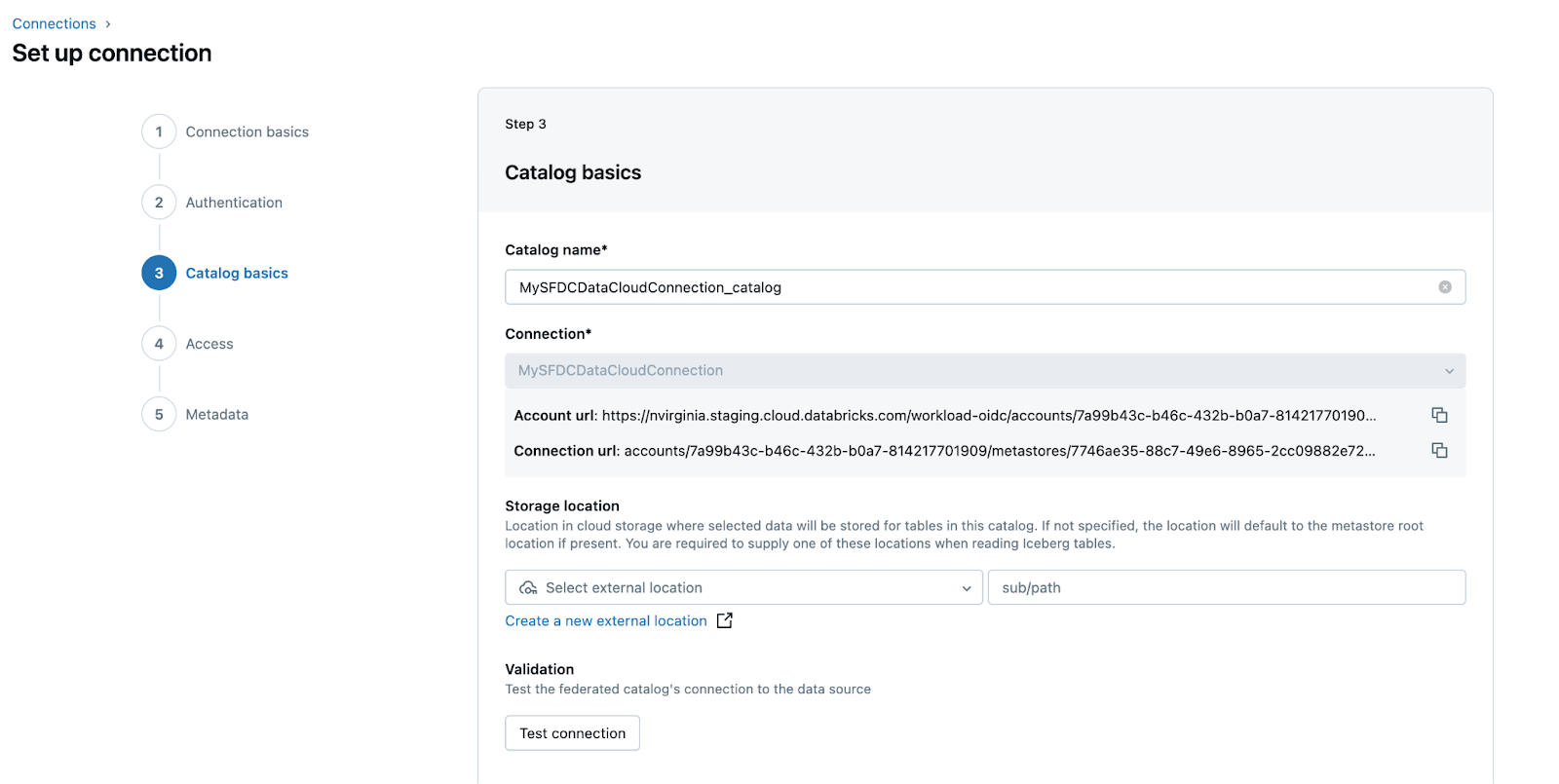
Task: Open the Select external location dropdown
Action: pyautogui.click(x=743, y=587)
